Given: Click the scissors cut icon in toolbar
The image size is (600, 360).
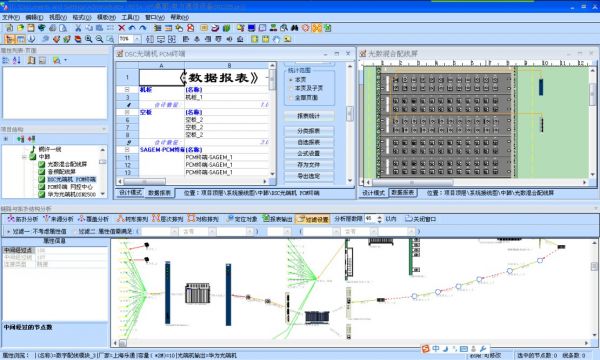Looking at the screenshot, I should (78, 28).
